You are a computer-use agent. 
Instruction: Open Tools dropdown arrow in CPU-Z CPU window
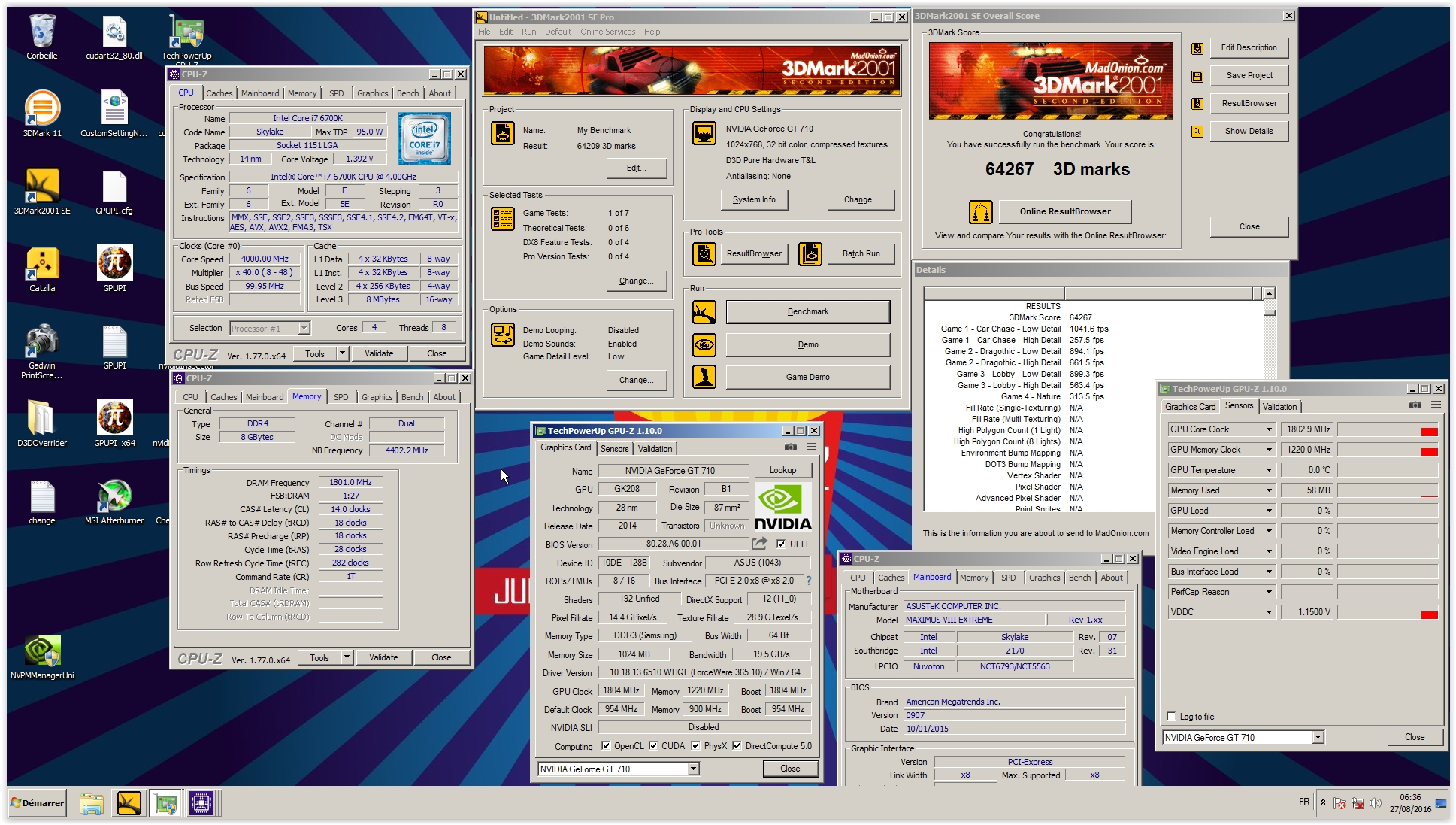(342, 354)
